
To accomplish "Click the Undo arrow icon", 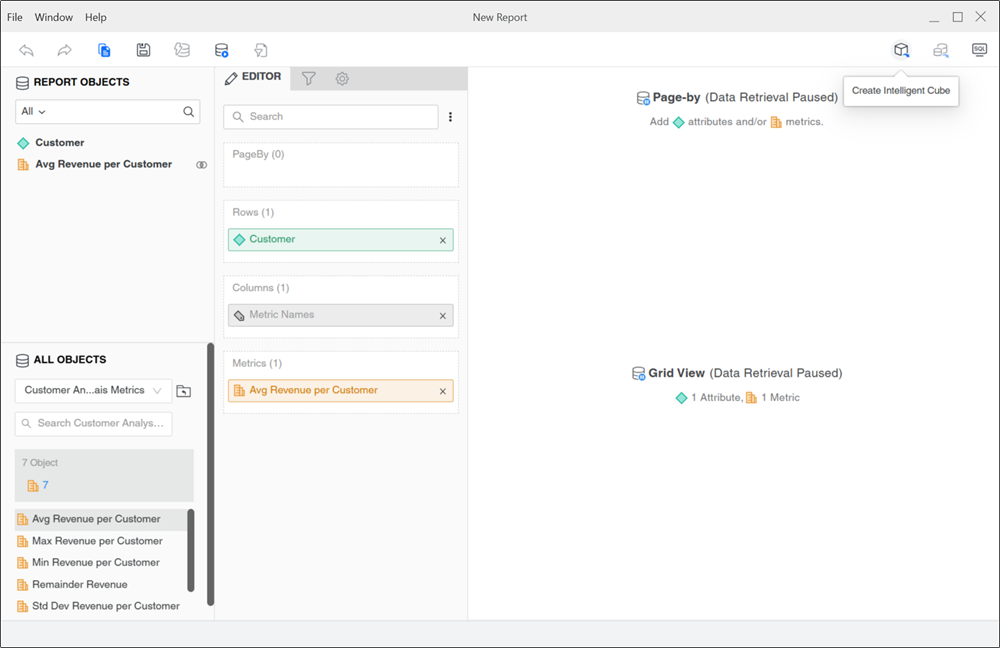I will point(27,50).
